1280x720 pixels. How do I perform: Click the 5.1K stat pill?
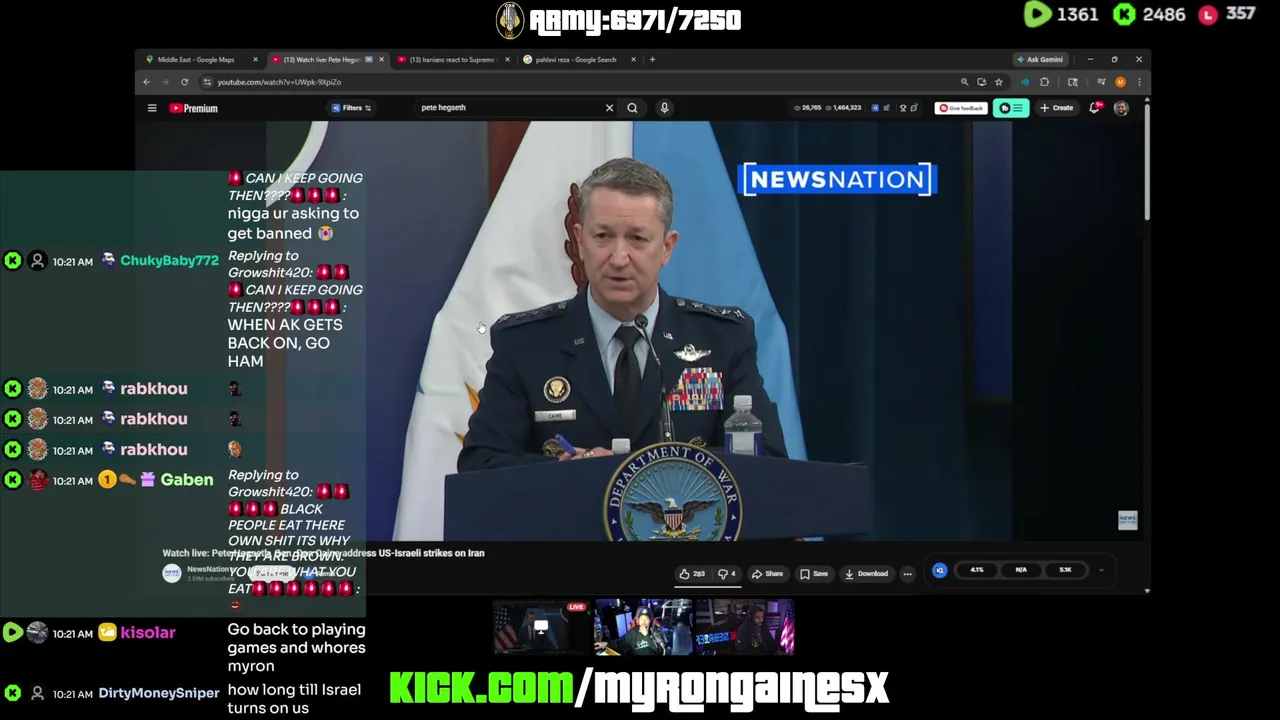1065,570
